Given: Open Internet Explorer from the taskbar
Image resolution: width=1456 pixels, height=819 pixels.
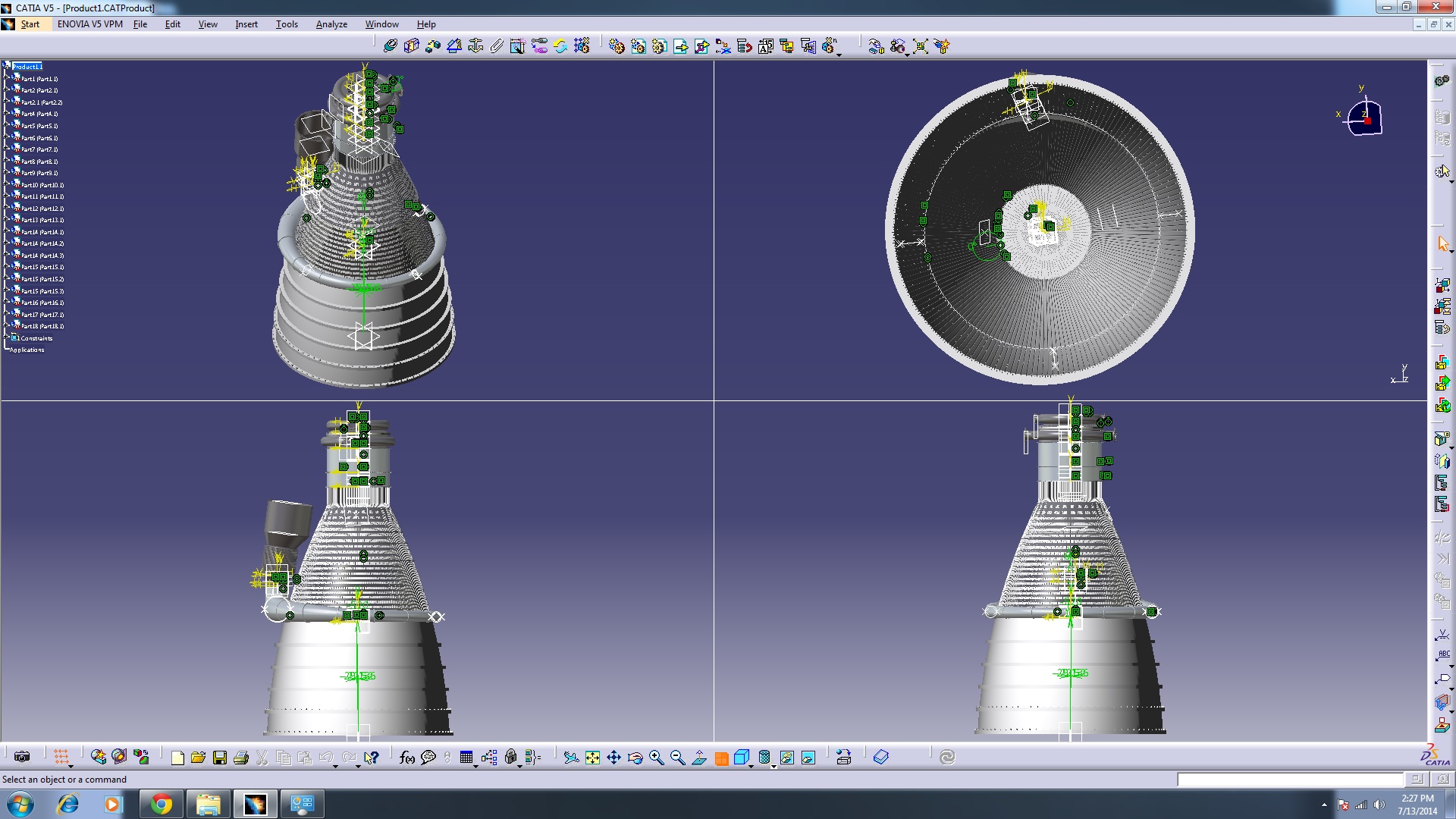Looking at the screenshot, I should pyautogui.click(x=68, y=804).
